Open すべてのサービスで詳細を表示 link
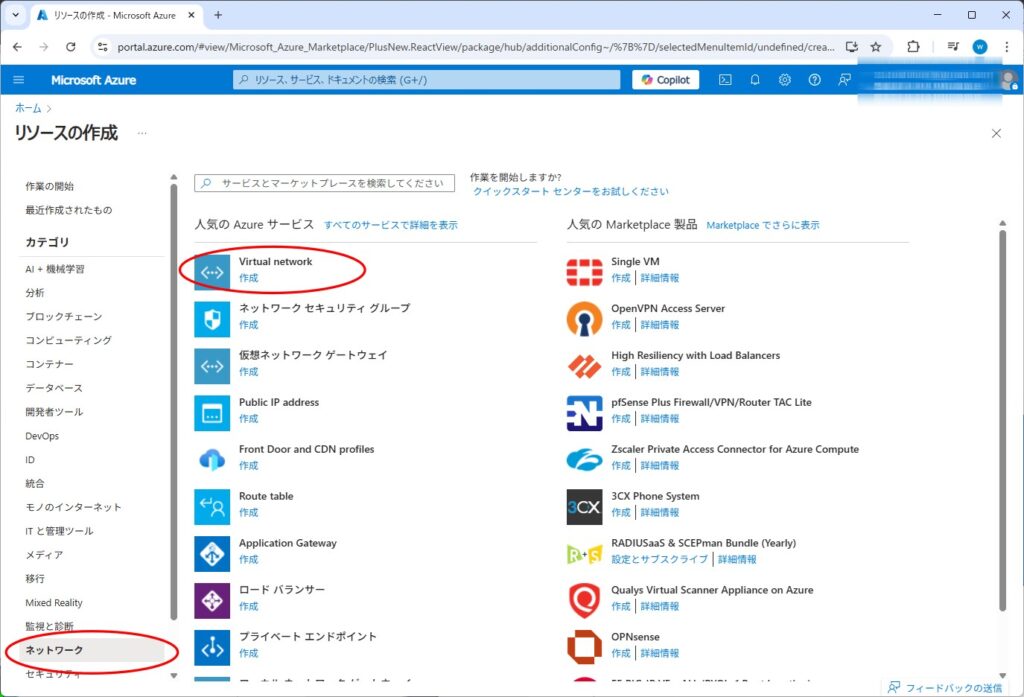The image size is (1024, 697). (x=391, y=225)
